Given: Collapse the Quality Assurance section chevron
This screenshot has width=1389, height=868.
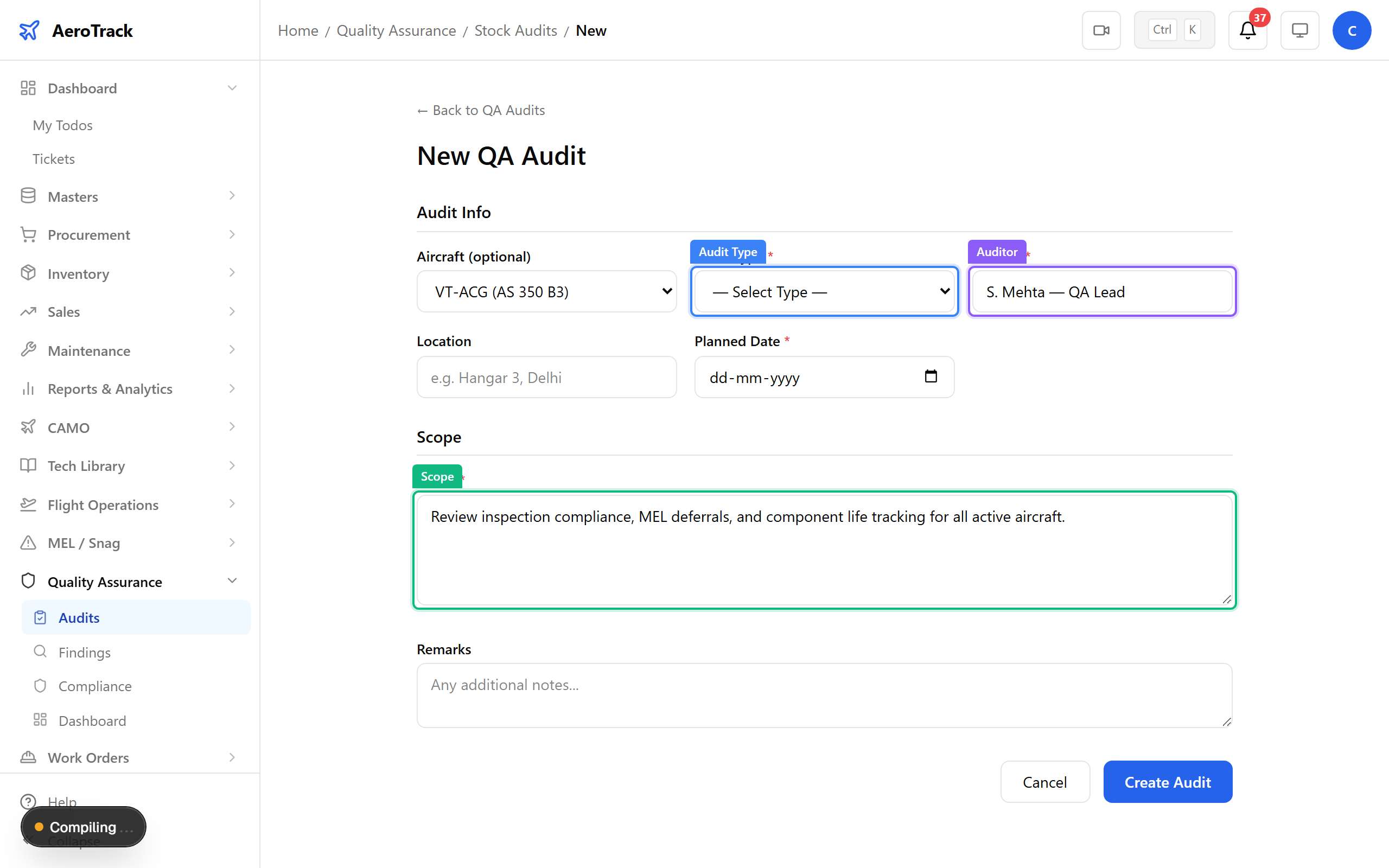Looking at the screenshot, I should [x=232, y=580].
